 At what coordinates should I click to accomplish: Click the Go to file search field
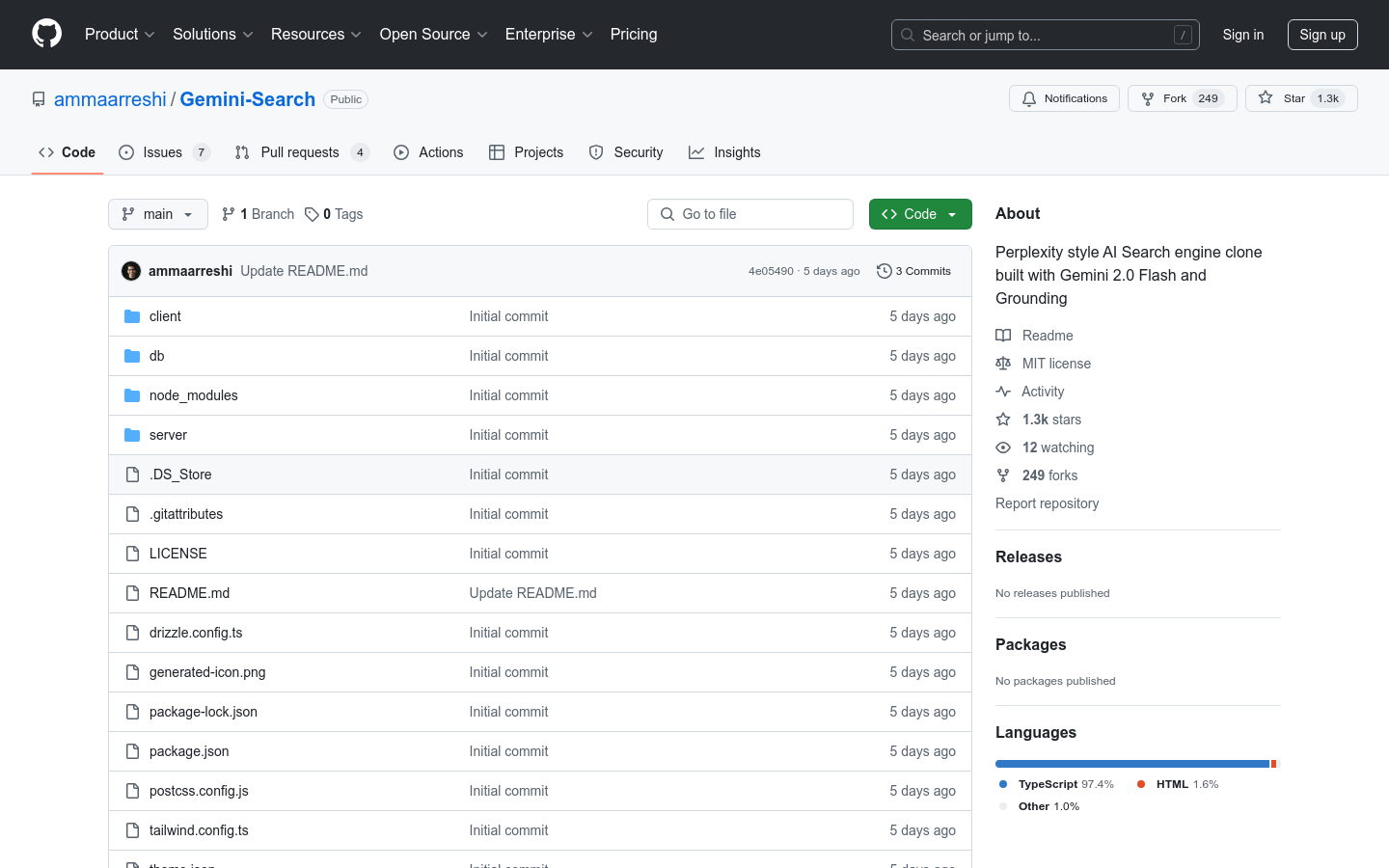(750, 214)
